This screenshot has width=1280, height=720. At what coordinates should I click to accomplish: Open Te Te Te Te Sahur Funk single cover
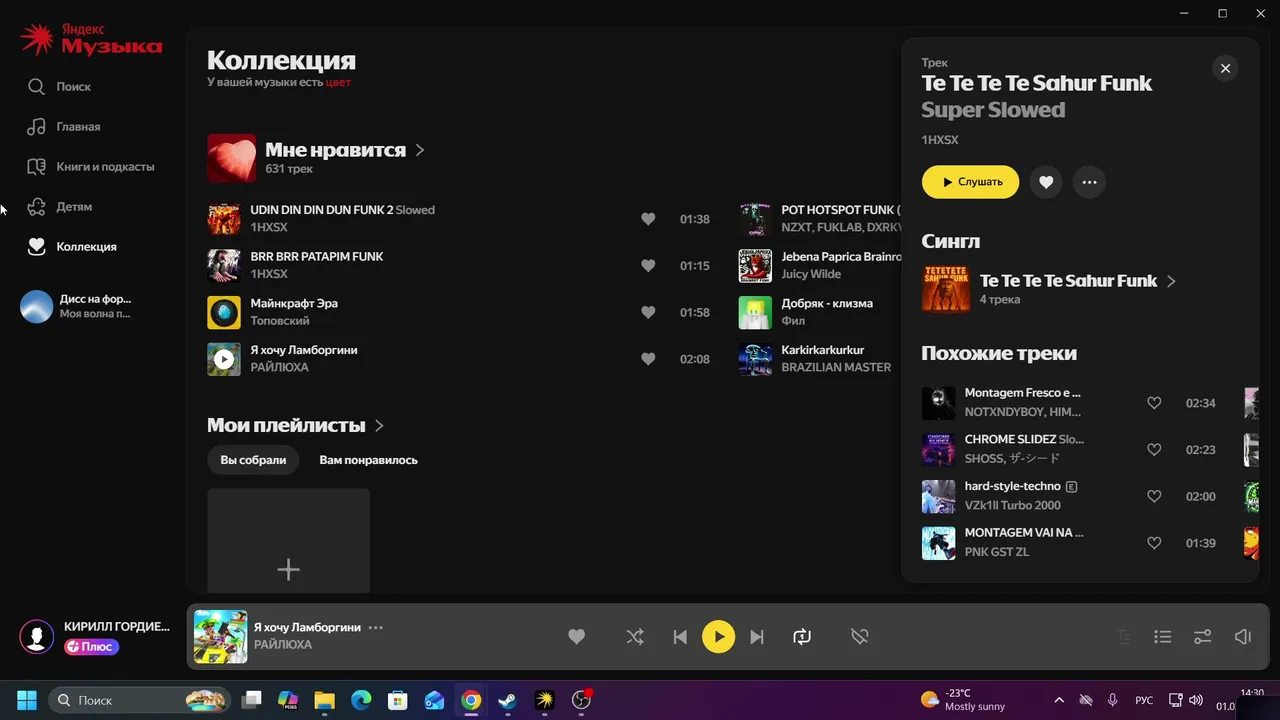(x=945, y=288)
